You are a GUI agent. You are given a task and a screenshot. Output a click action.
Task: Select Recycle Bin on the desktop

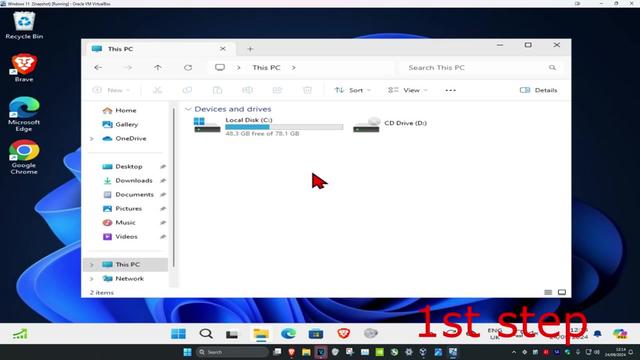(x=24, y=26)
